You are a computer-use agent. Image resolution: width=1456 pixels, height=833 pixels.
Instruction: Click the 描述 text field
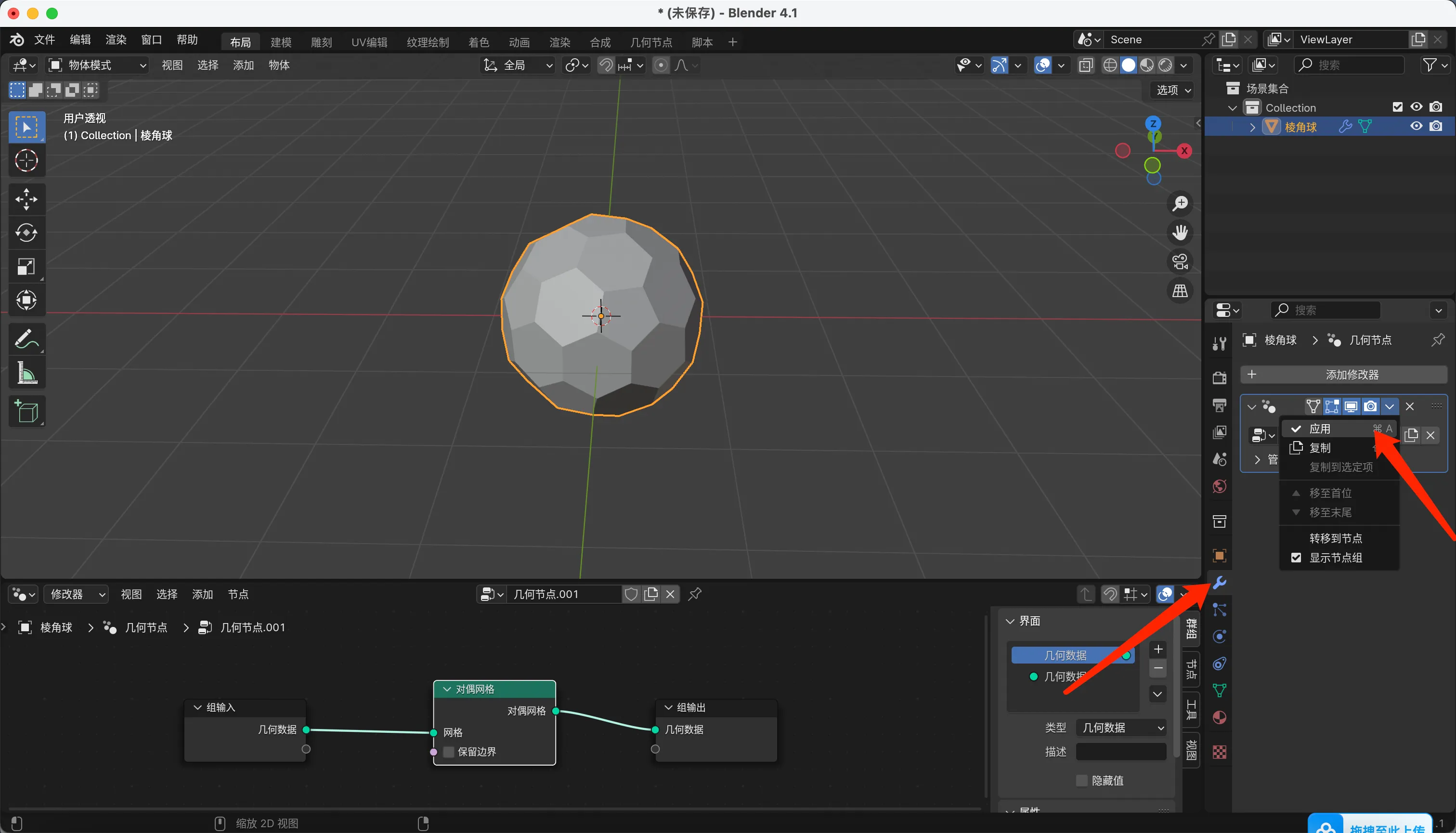[x=1121, y=752]
